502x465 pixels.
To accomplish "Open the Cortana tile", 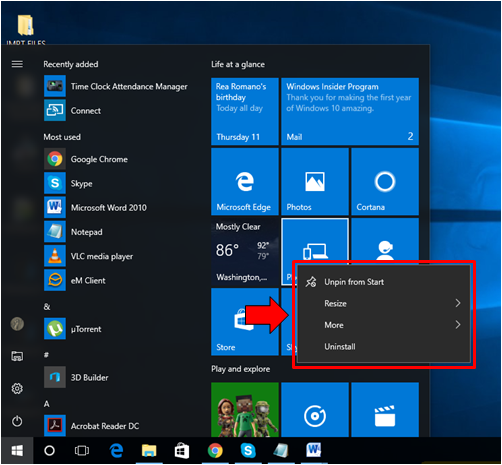I will click(385, 182).
